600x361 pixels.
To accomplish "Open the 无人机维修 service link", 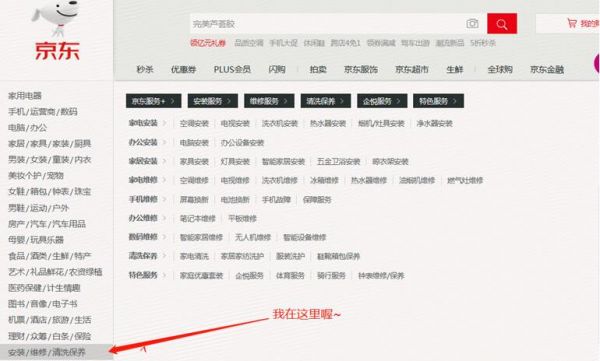I will (x=253, y=237).
